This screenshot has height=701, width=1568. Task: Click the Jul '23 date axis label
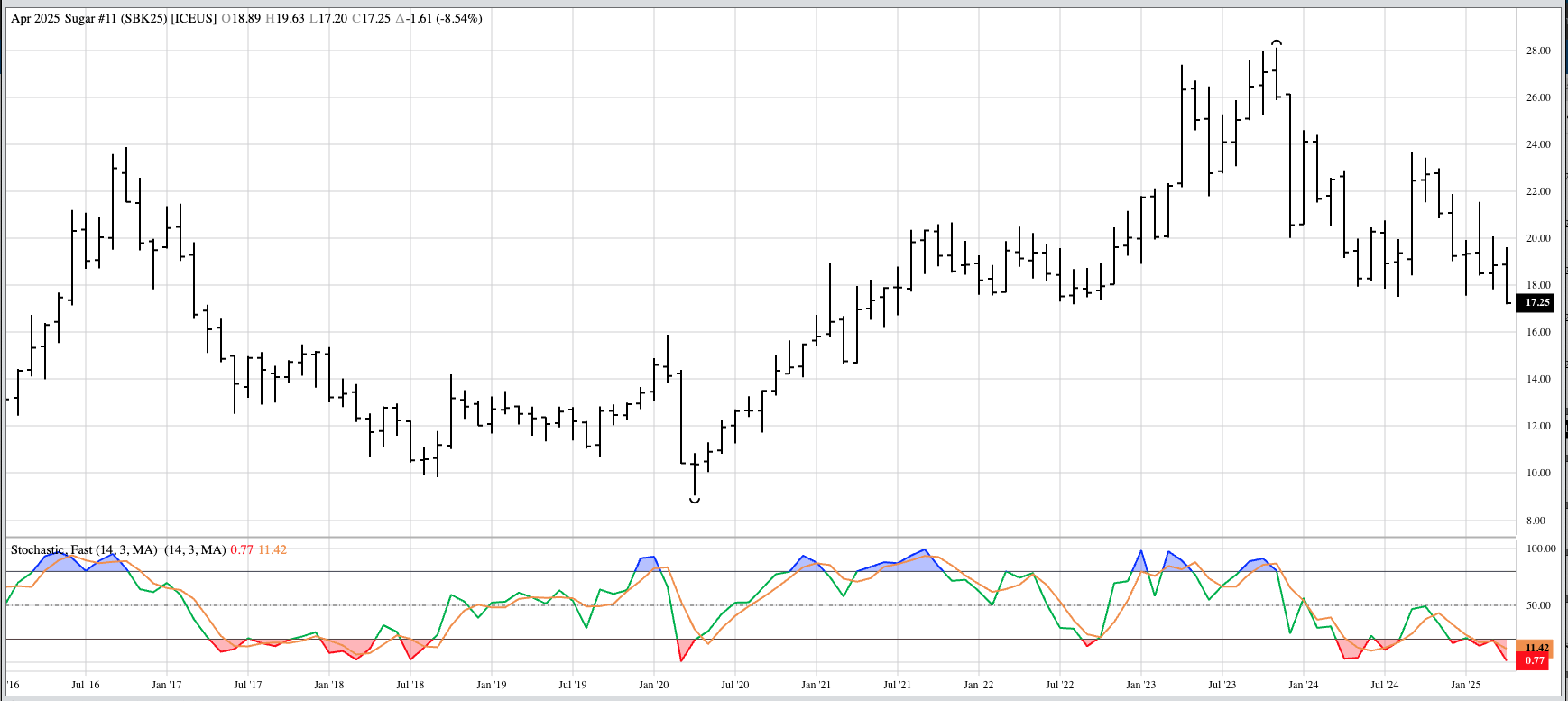[1222, 685]
